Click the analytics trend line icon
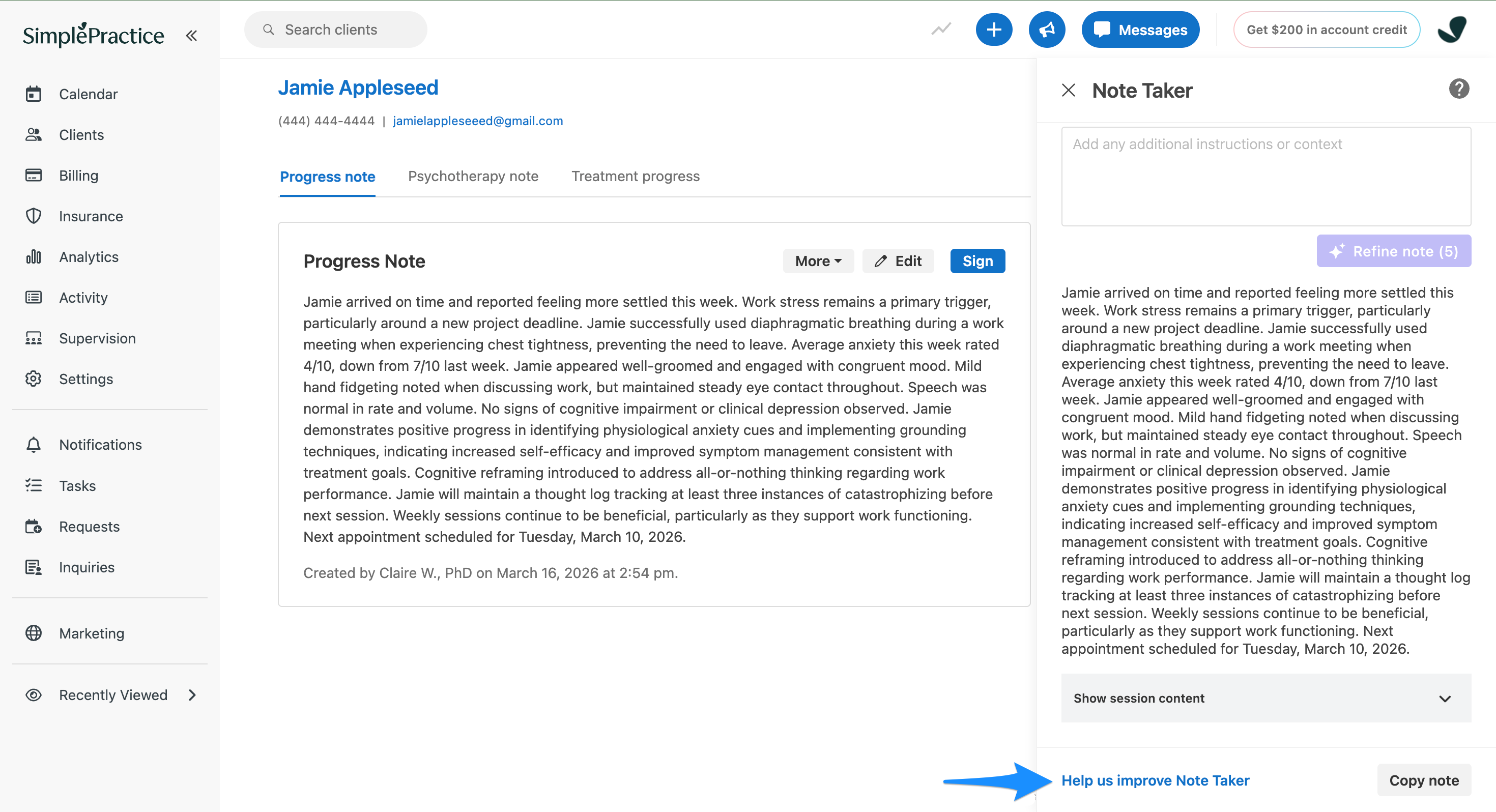Screen dimensions: 1496x812 tap(941, 29)
